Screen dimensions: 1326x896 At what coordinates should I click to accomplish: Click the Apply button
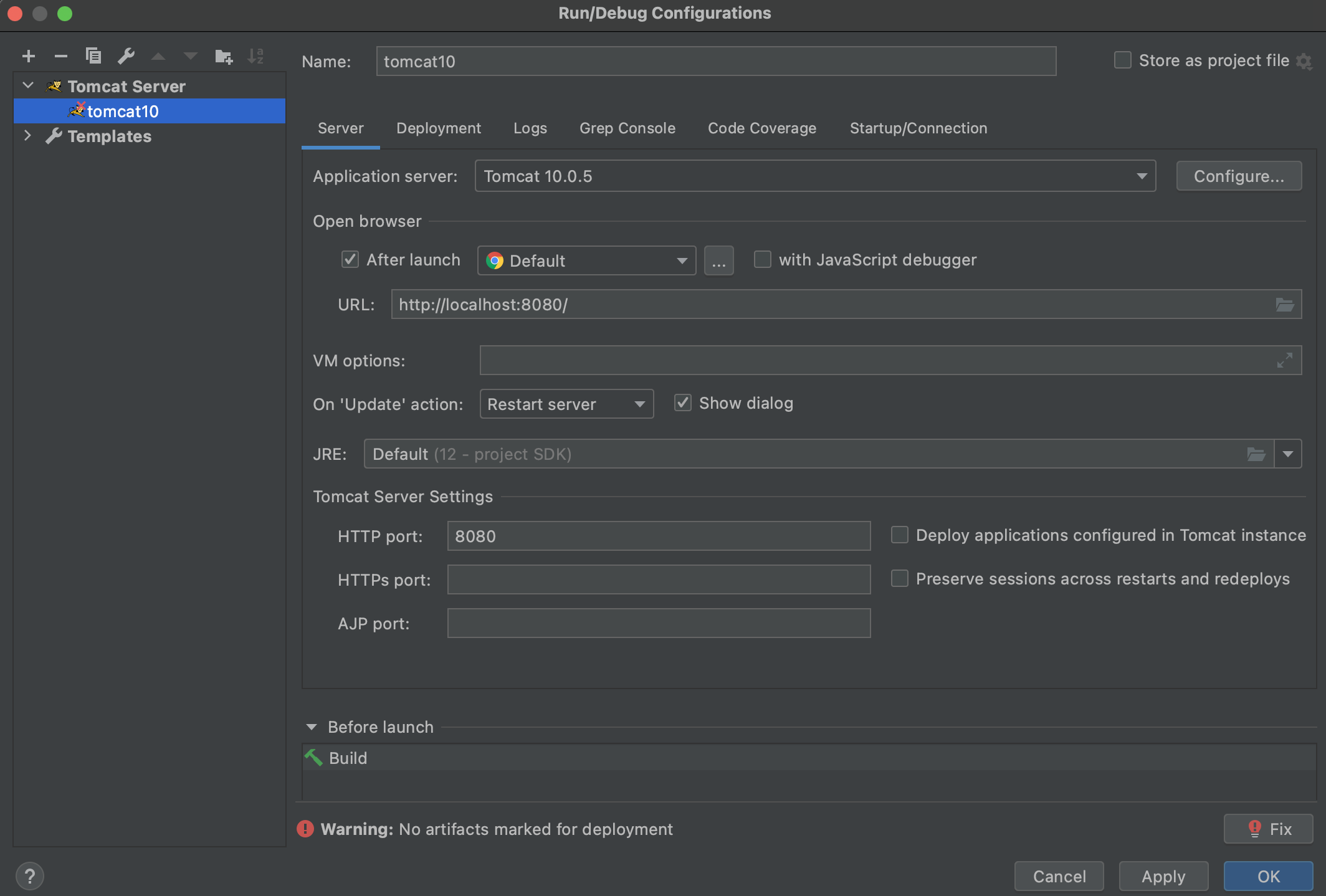[x=1163, y=876]
